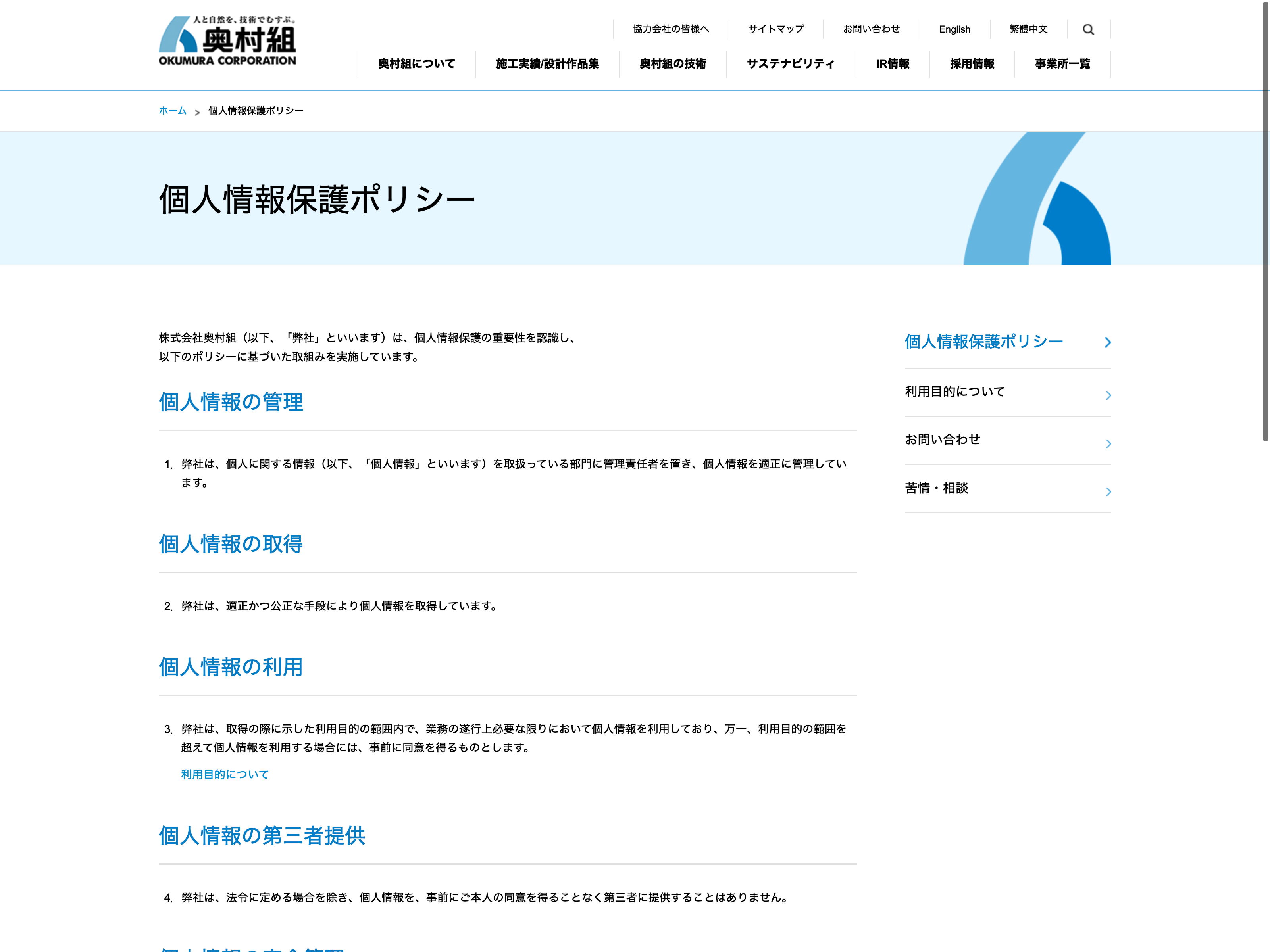Image resolution: width=1270 pixels, height=952 pixels.
Task: Click chevron beside 個人情報保護ポリシー sidebar item
Action: tap(1108, 343)
